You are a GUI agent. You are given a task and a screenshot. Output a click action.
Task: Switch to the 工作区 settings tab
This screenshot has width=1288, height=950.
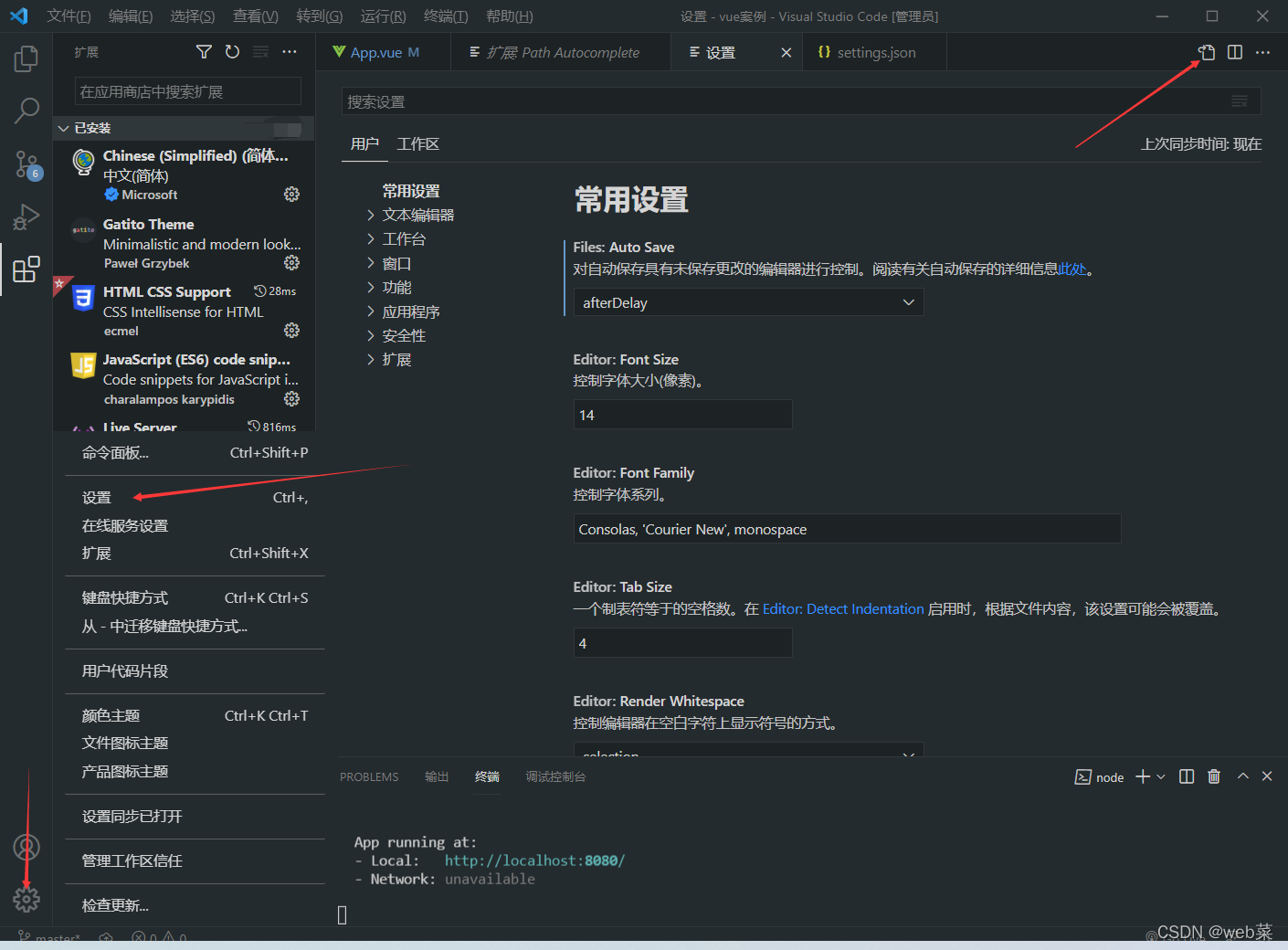tap(417, 143)
